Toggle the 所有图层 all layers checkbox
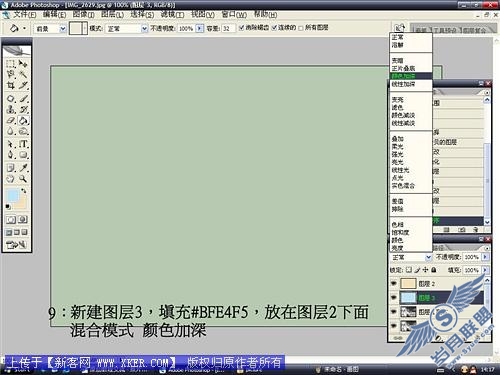The width and height of the screenshot is (500, 375). point(301,28)
